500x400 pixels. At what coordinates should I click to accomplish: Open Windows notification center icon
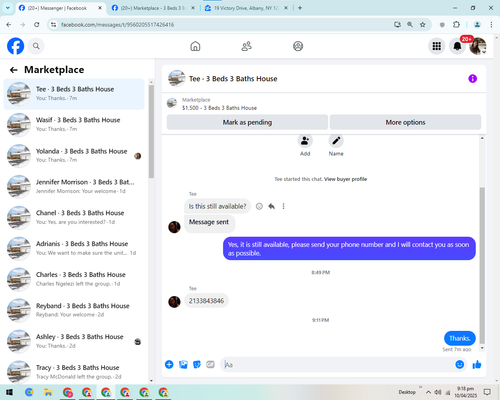click(487, 392)
